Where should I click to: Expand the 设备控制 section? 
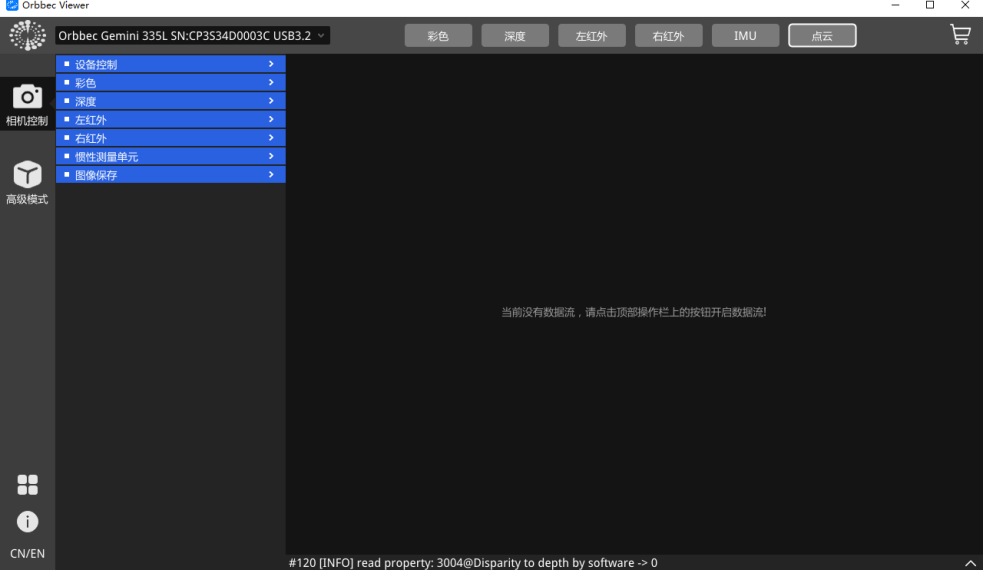170,65
